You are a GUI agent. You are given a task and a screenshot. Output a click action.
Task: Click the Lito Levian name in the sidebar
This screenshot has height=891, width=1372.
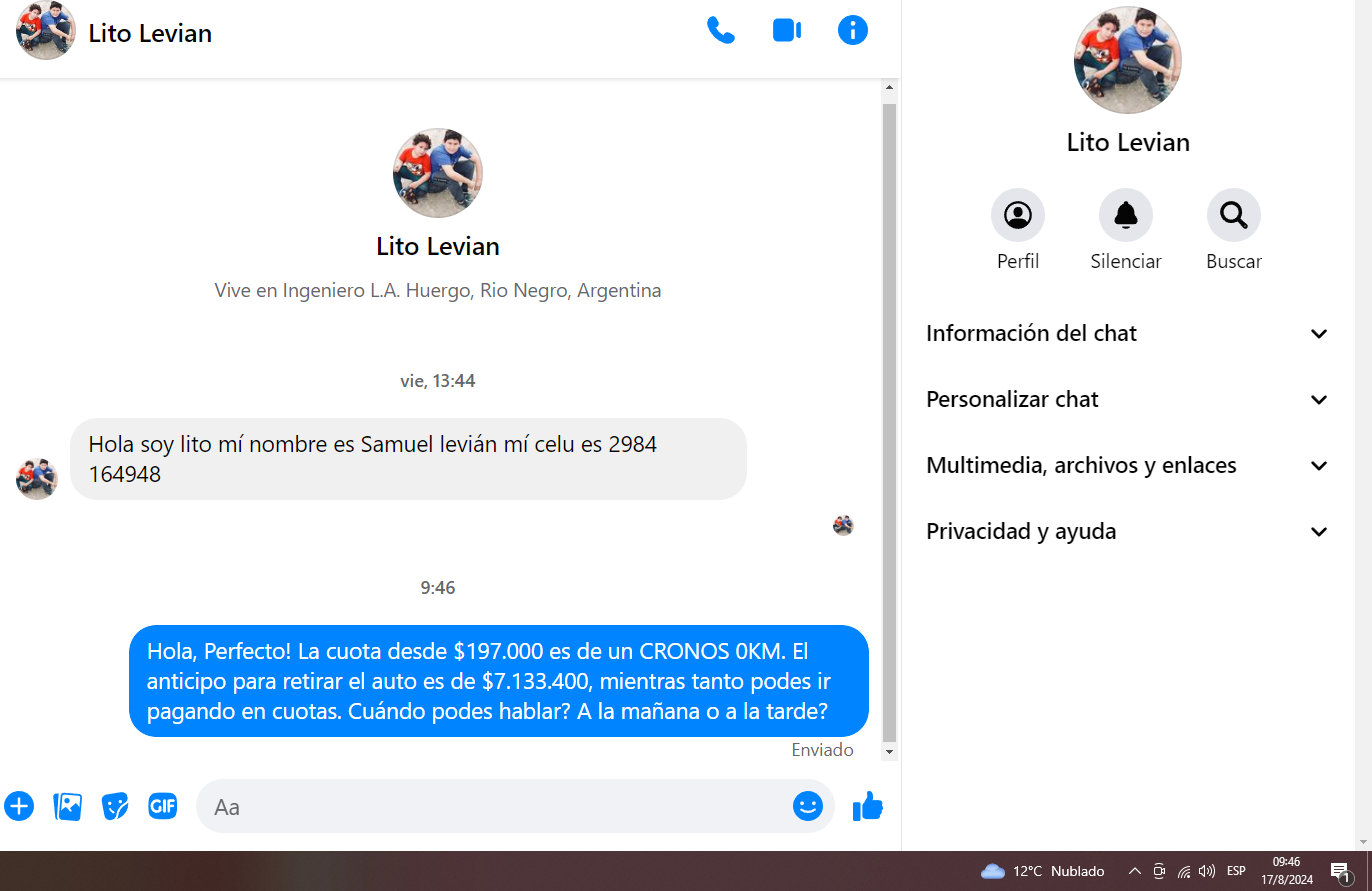1128,142
